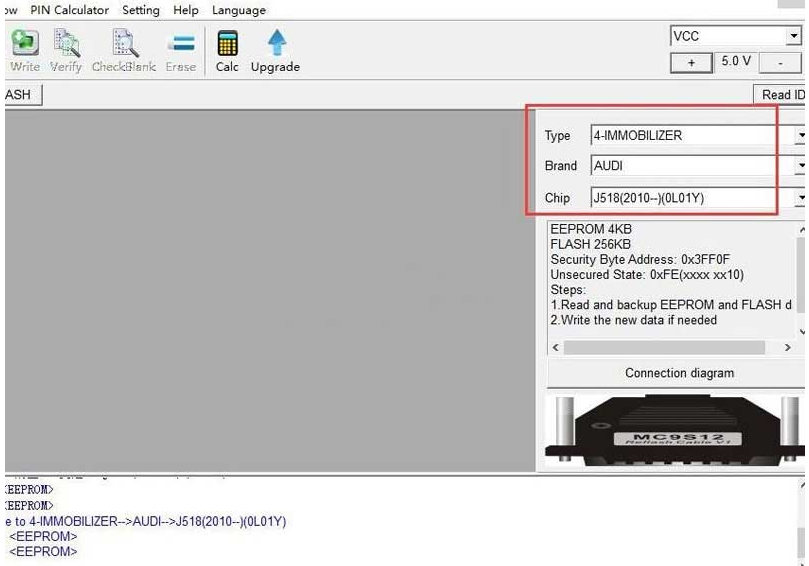Open the Language menu

tap(239, 10)
